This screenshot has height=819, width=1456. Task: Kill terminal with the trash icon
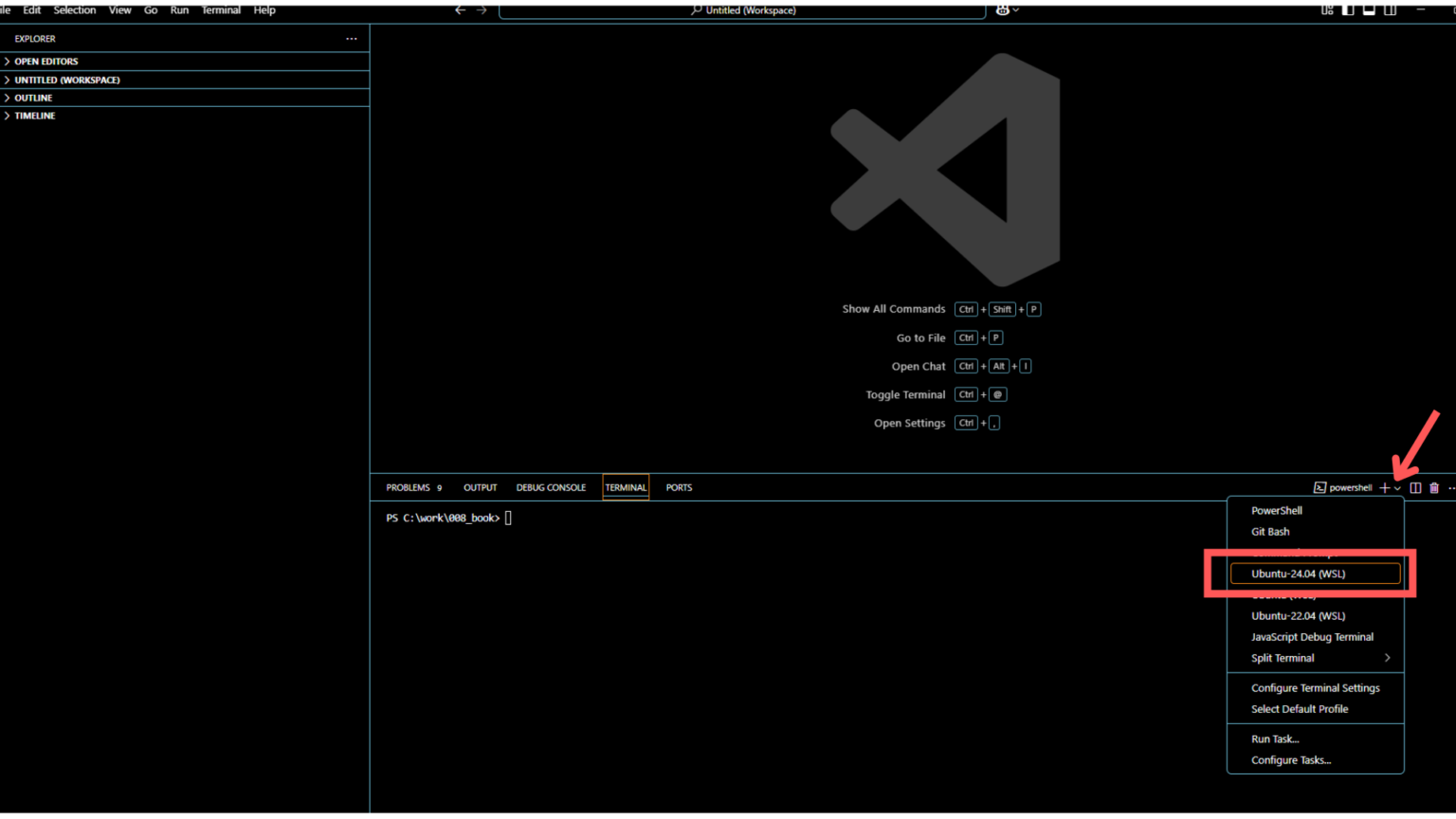click(1434, 488)
